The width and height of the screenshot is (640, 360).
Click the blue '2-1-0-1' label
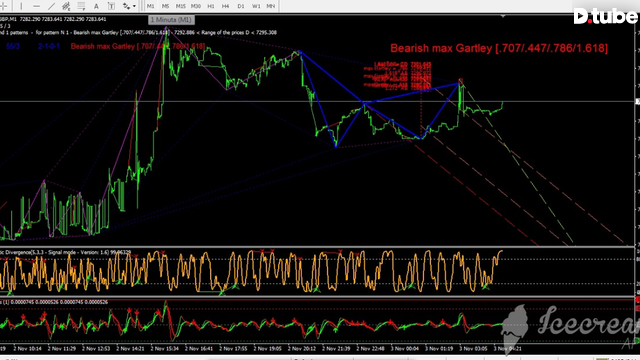click(x=49, y=46)
